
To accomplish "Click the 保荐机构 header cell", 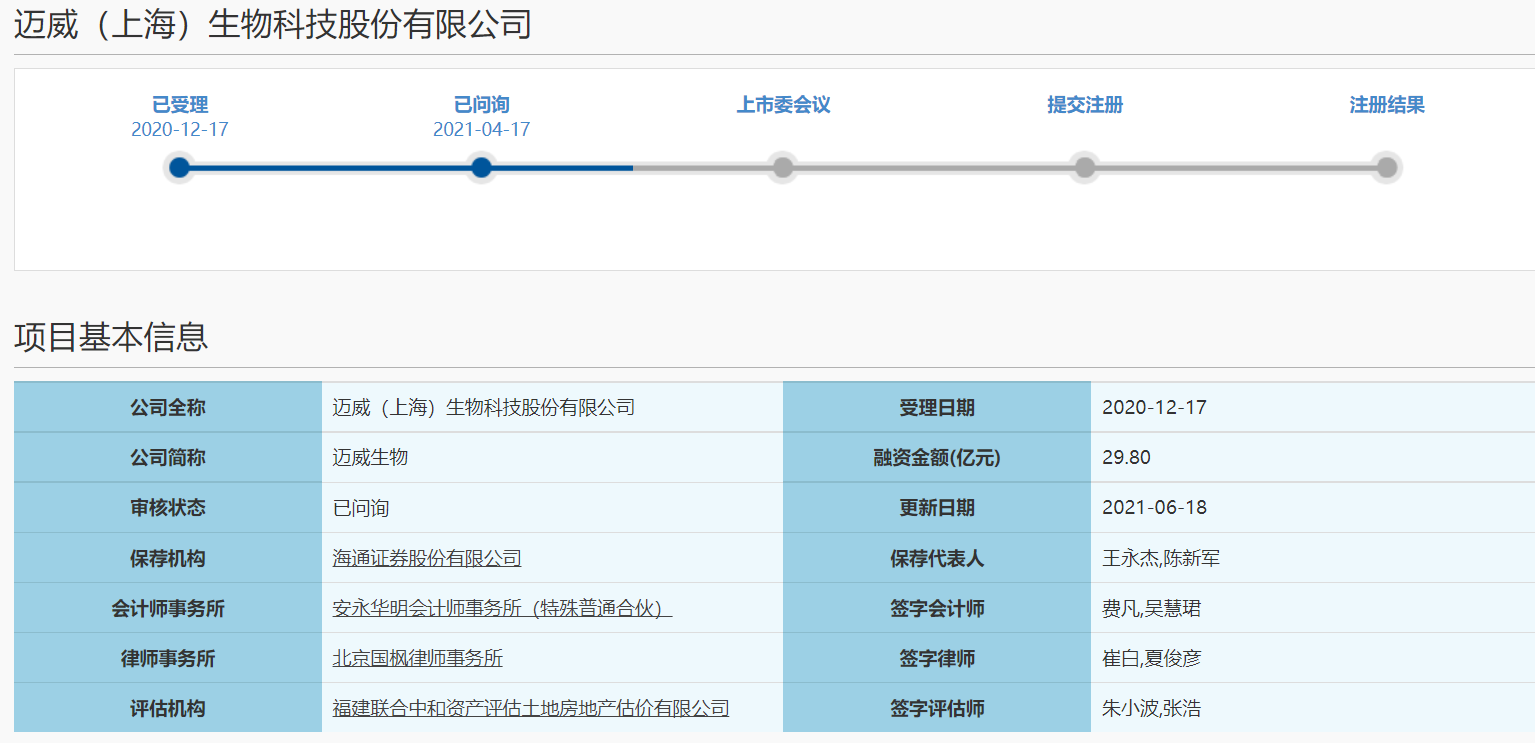I will coord(168,558).
